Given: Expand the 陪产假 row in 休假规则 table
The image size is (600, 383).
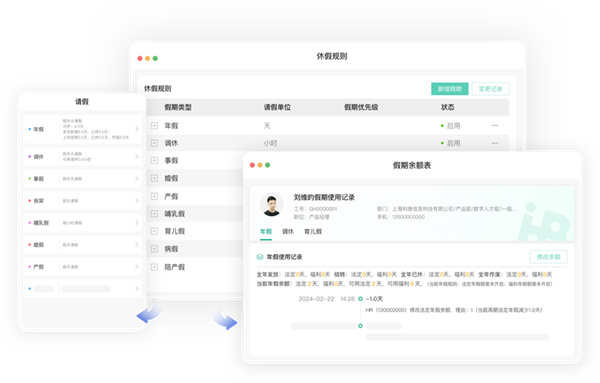Looking at the screenshot, I should pyautogui.click(x=154, y=267).
